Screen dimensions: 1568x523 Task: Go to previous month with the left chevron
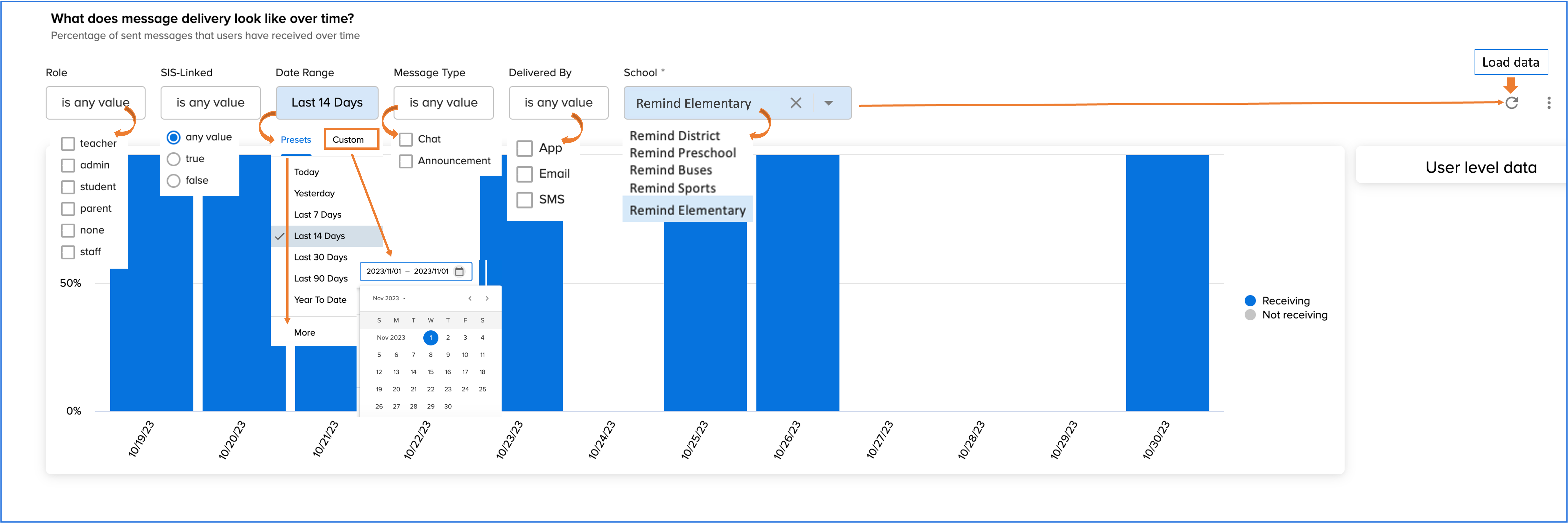469,298
